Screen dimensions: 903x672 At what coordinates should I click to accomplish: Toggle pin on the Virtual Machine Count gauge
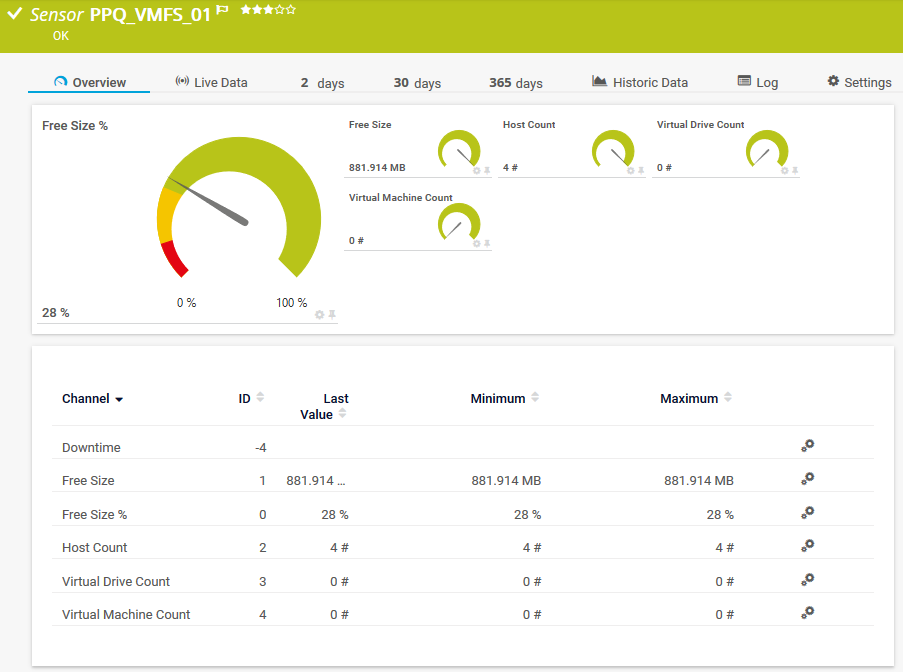[x=487, y=244]
